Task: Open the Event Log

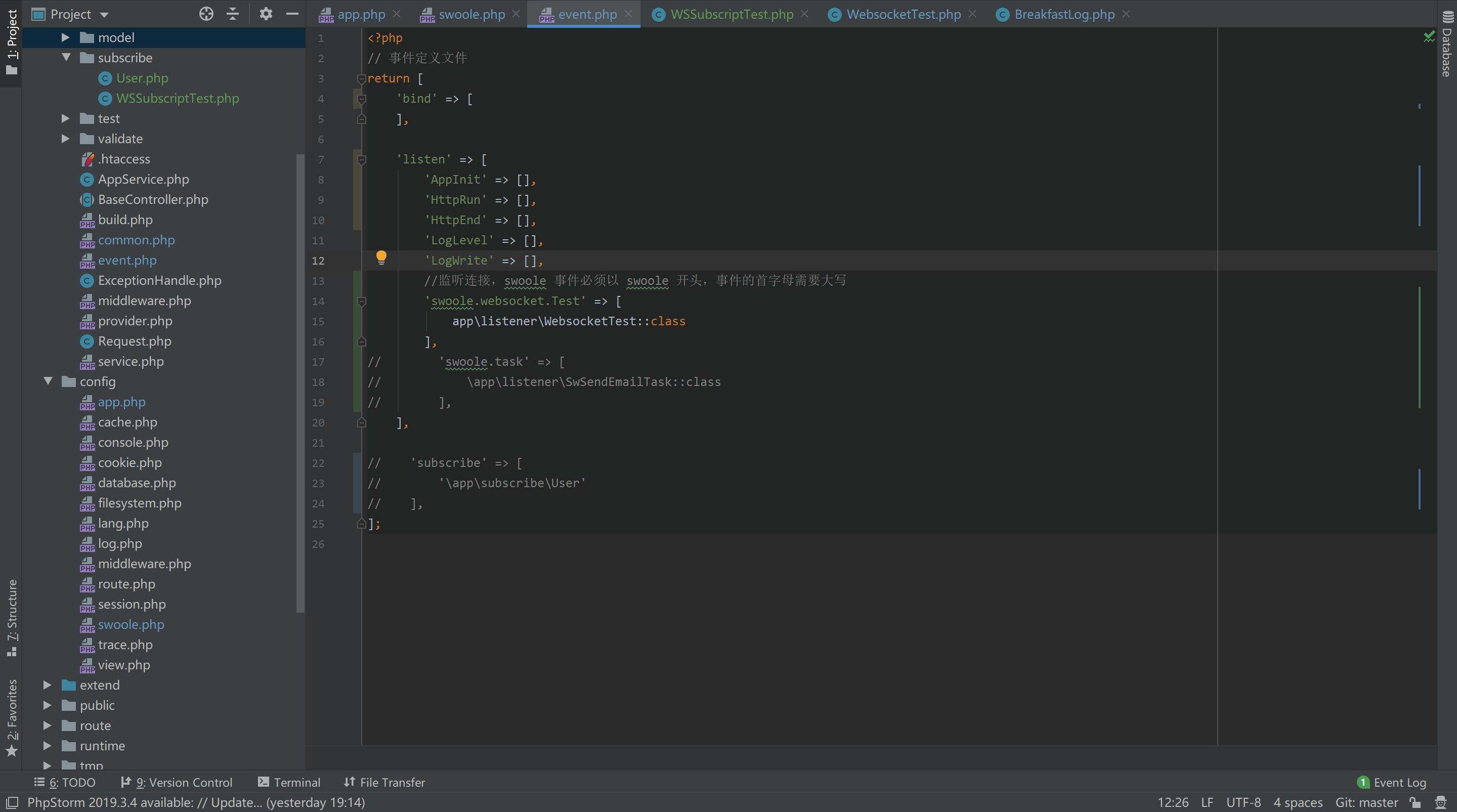Action: pyautogui.click(x=1392, y=782)
